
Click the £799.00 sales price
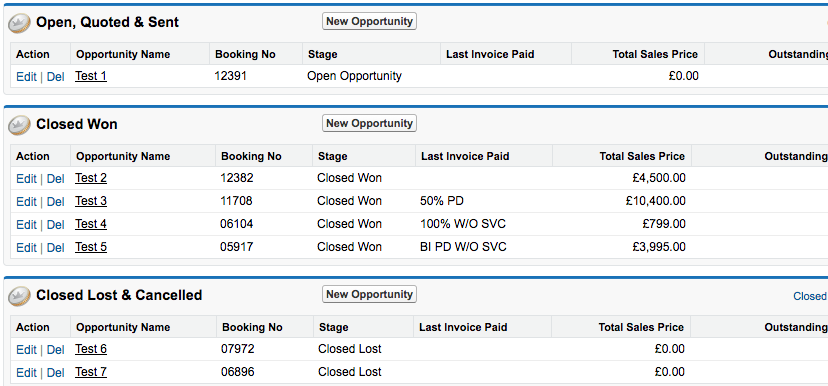(664, 224)
